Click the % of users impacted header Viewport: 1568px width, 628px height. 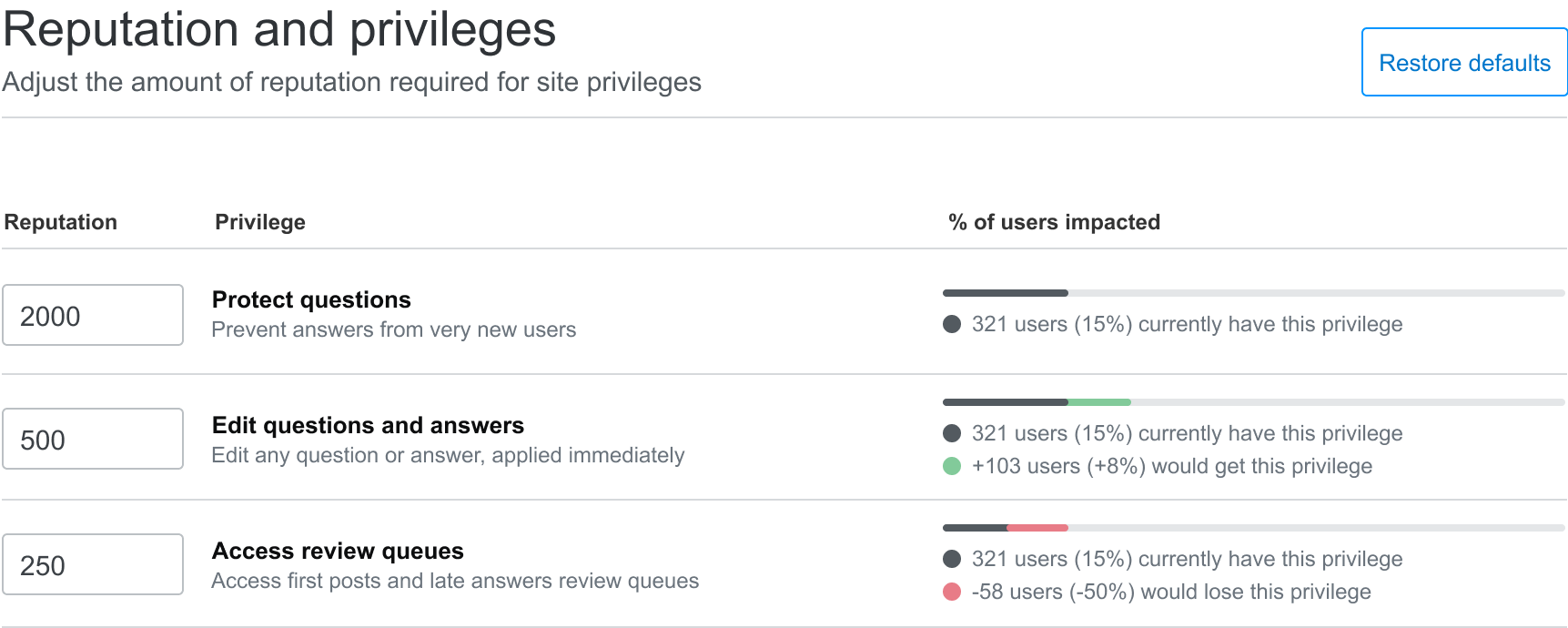coord(1054,222)
